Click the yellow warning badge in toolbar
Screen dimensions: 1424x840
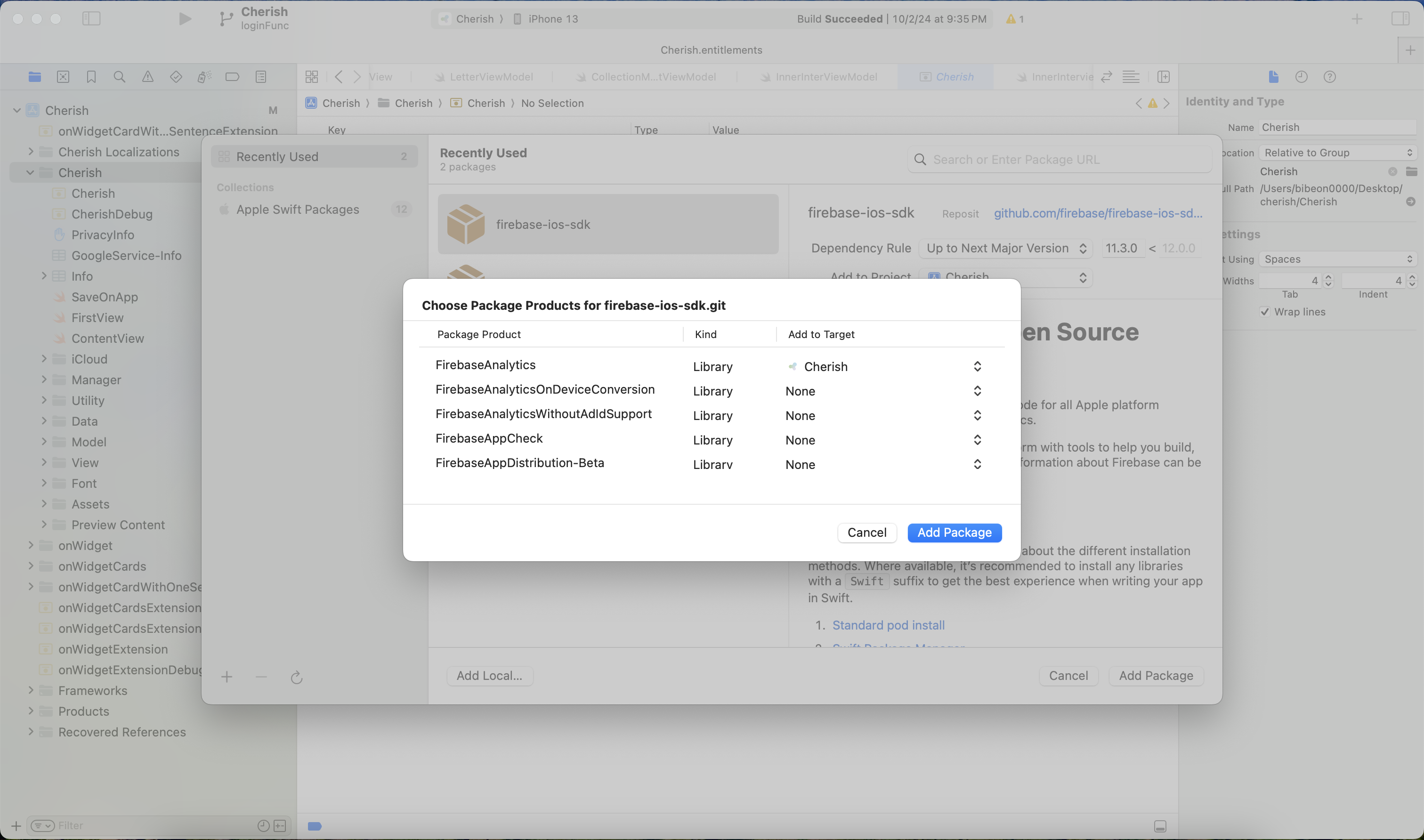(1015, 19)
